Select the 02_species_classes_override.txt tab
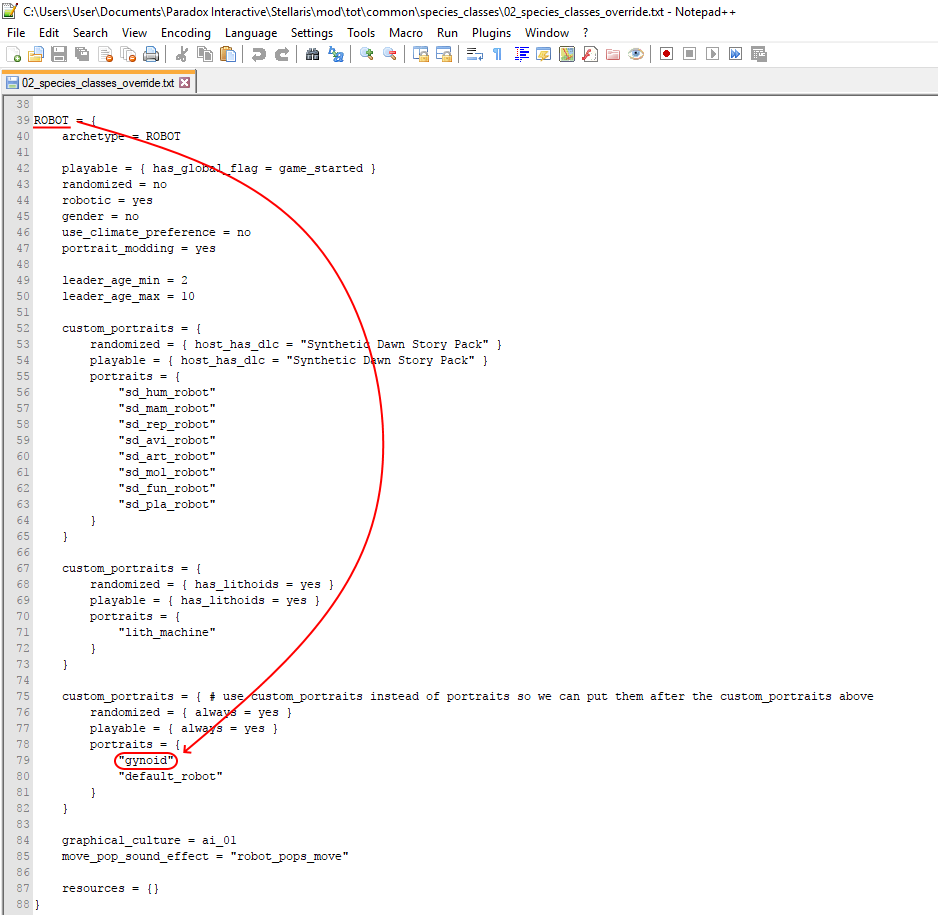The width and height of the screenshot is (938, 915). coord(98,83)
